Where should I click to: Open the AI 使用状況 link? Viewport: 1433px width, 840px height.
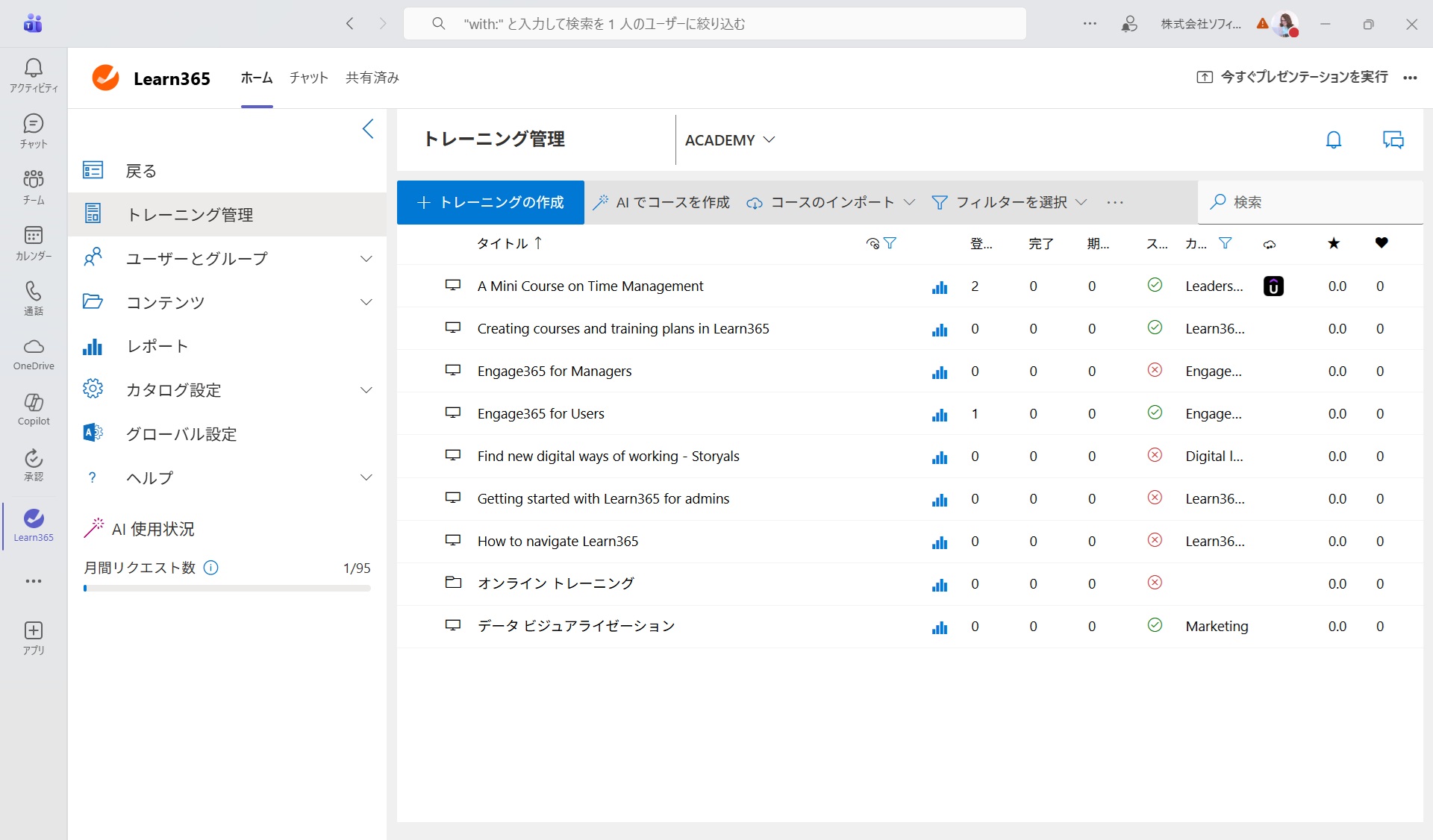(140, 529)
